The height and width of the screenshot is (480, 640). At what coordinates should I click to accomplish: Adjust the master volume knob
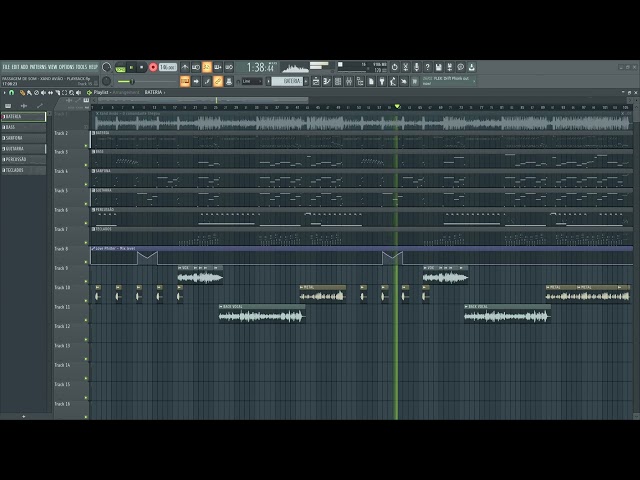click(x=106, y=67)
